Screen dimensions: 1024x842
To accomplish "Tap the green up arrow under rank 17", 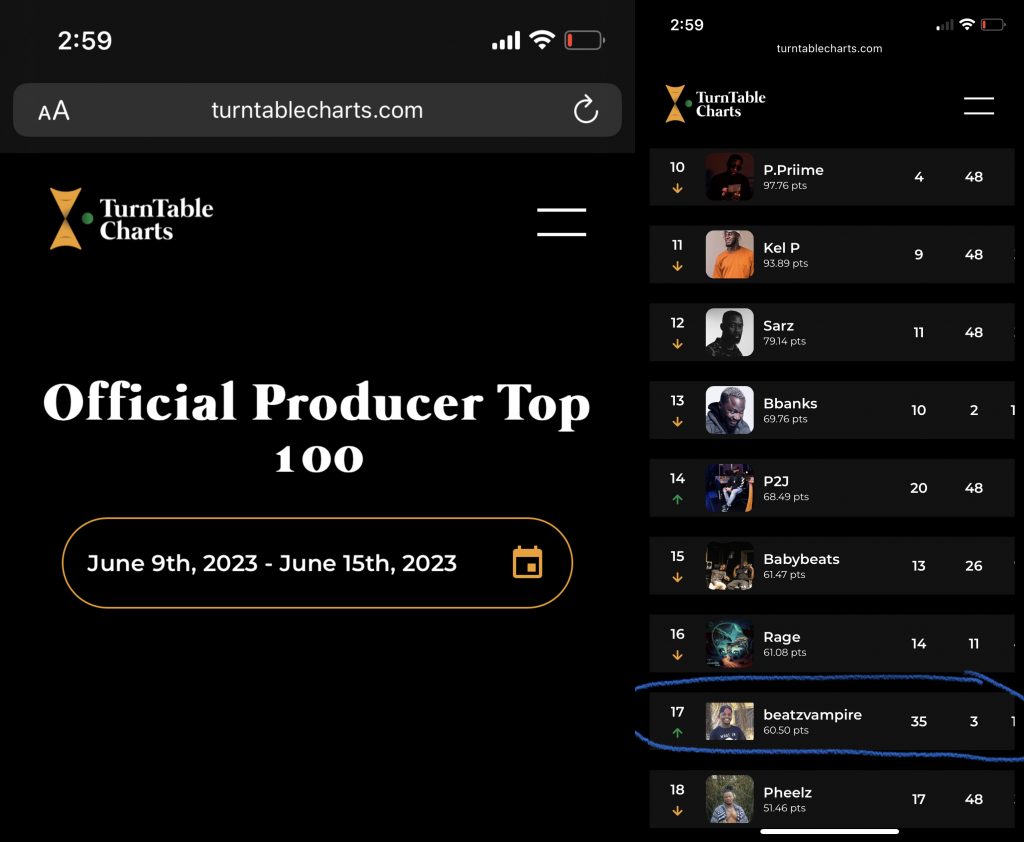I will 677,732.
